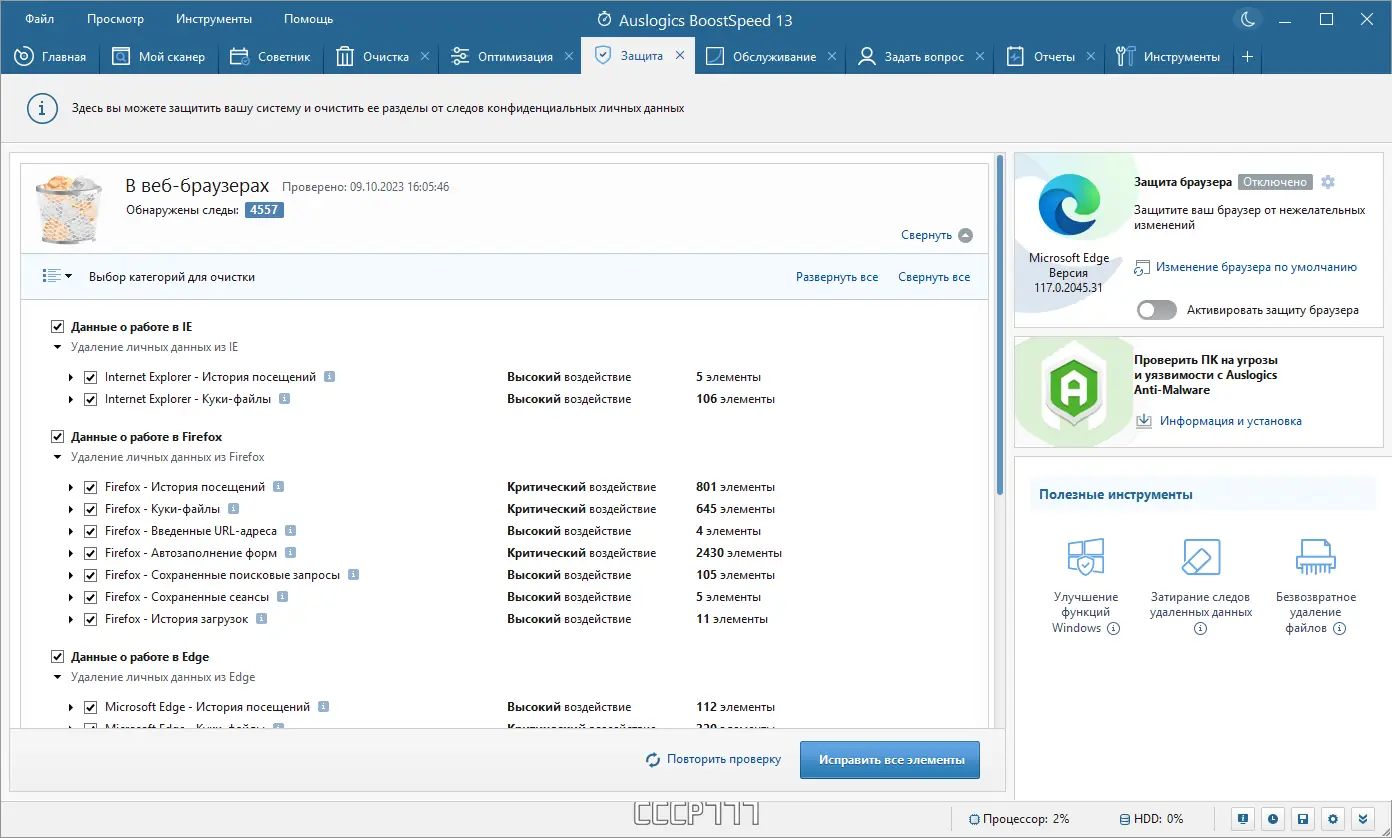Click the double-chevron icon in the status bar
1392x838 pixels.
point(1362,818)
